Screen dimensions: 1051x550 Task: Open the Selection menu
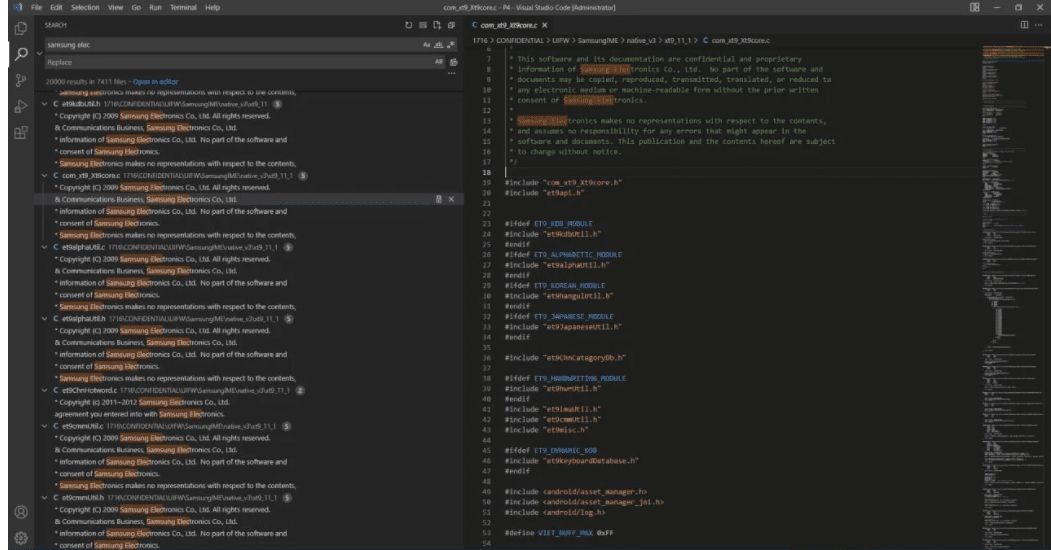(x=85, y=7)
